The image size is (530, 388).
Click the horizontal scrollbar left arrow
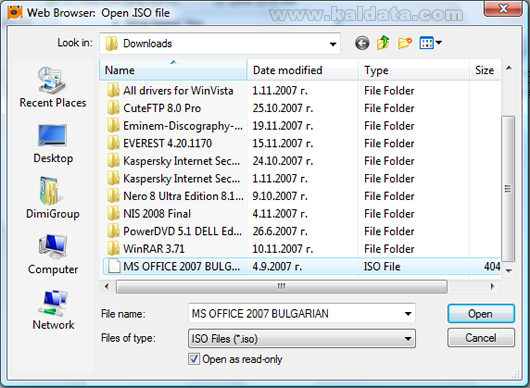point(107,286)
